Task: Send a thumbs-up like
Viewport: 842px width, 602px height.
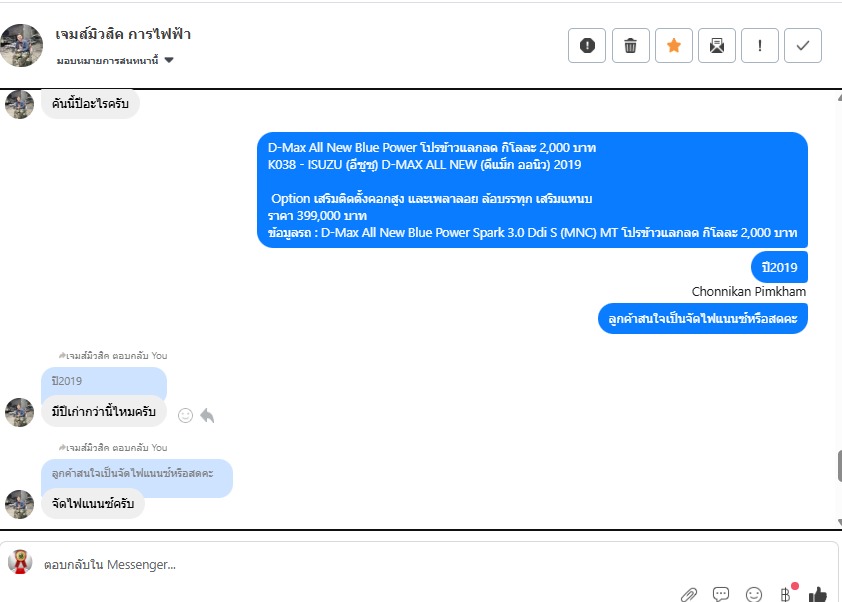Action: tap(818, 594)
